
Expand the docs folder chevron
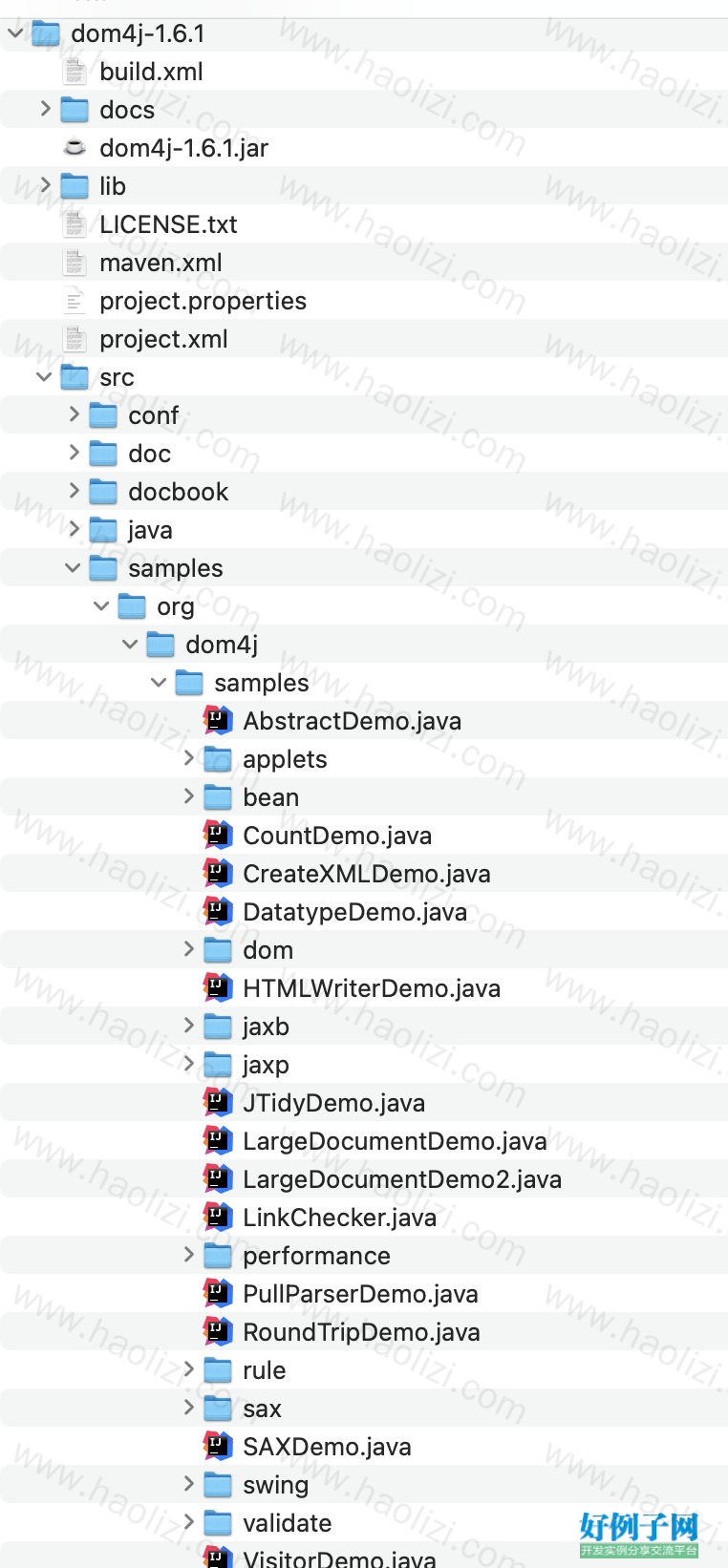[45, 109]
